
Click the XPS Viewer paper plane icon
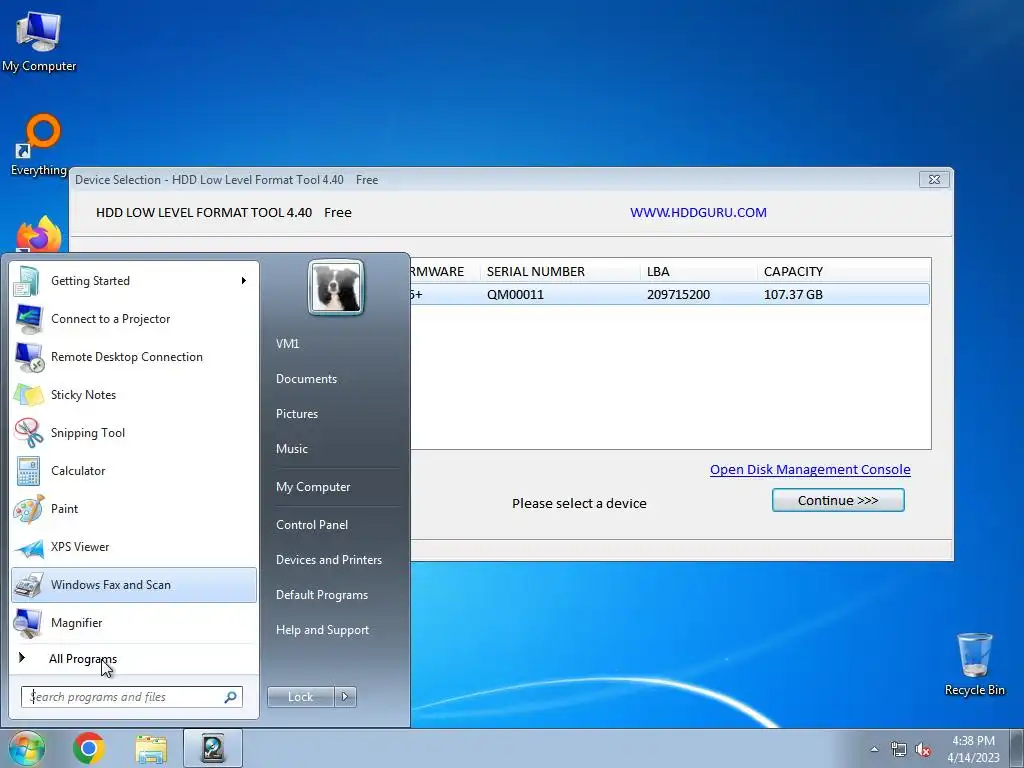pyautogui.click(x=29, y=547)
